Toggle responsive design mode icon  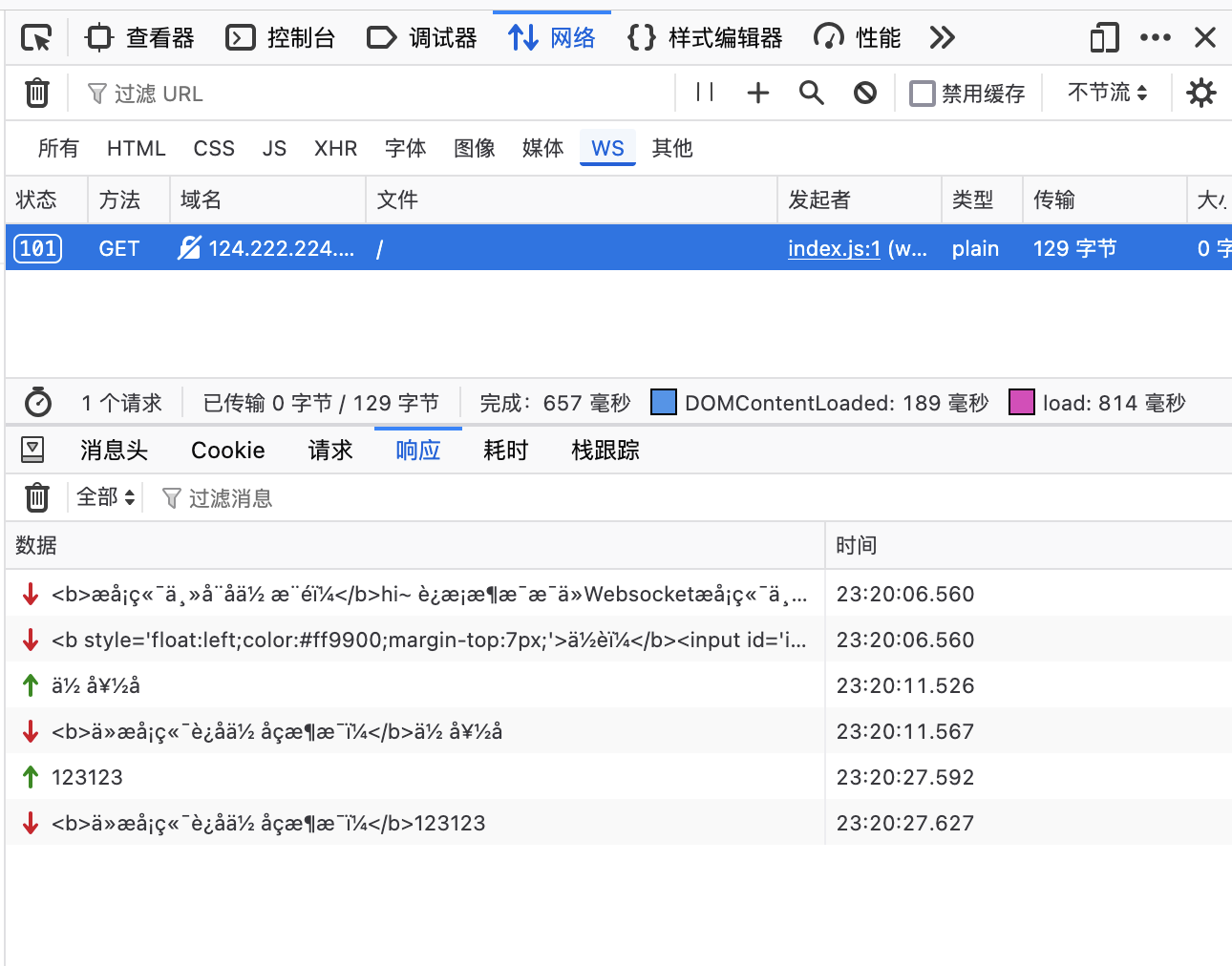[1104, 38]
